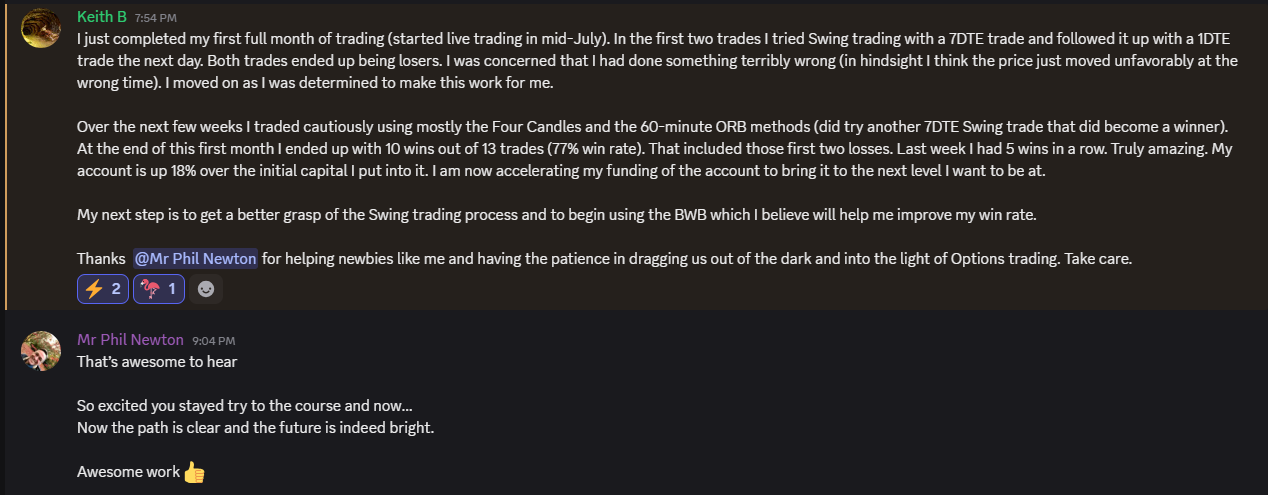Click the paragraph about first full month trading
Screen dimensions: 1268x495
657,61
